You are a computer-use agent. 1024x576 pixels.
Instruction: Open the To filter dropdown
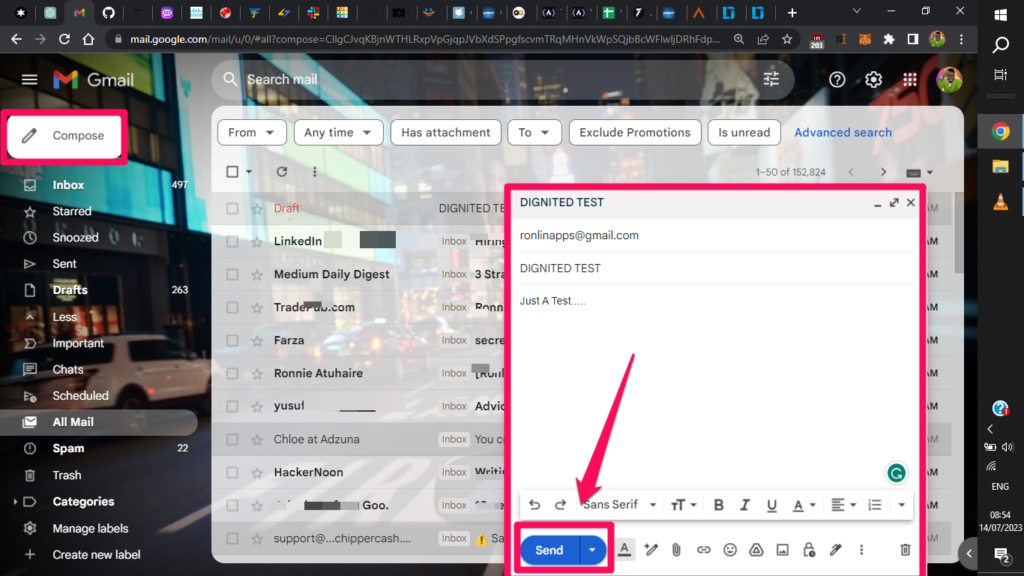tap(534, 133)
